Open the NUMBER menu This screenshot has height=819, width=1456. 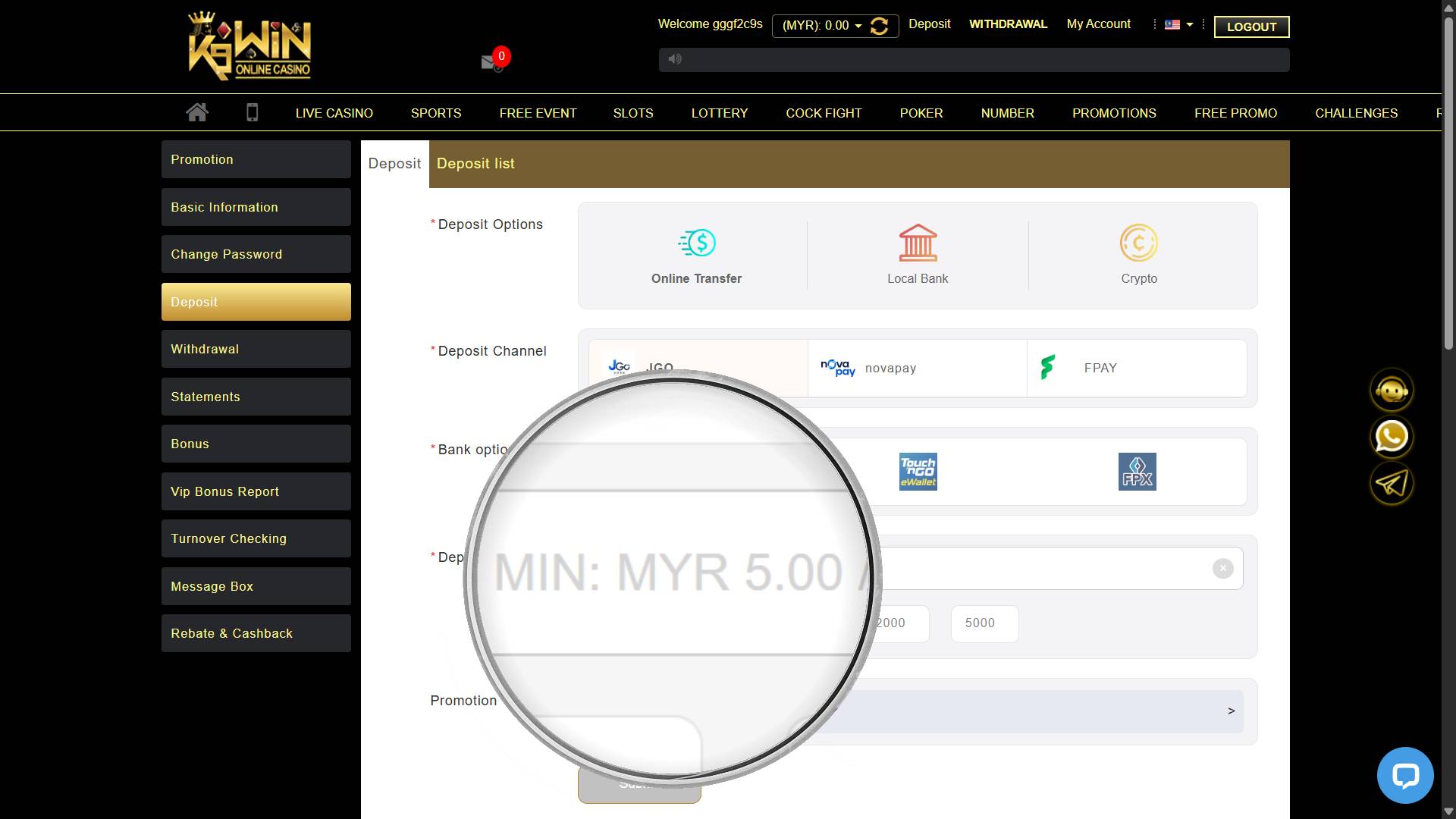(1007, 113)
